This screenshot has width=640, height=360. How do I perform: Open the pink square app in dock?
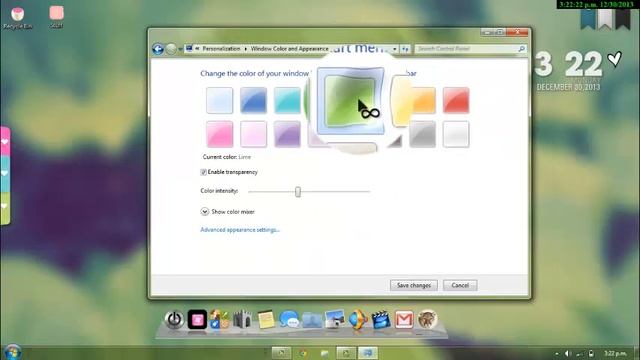pos(197,319)
